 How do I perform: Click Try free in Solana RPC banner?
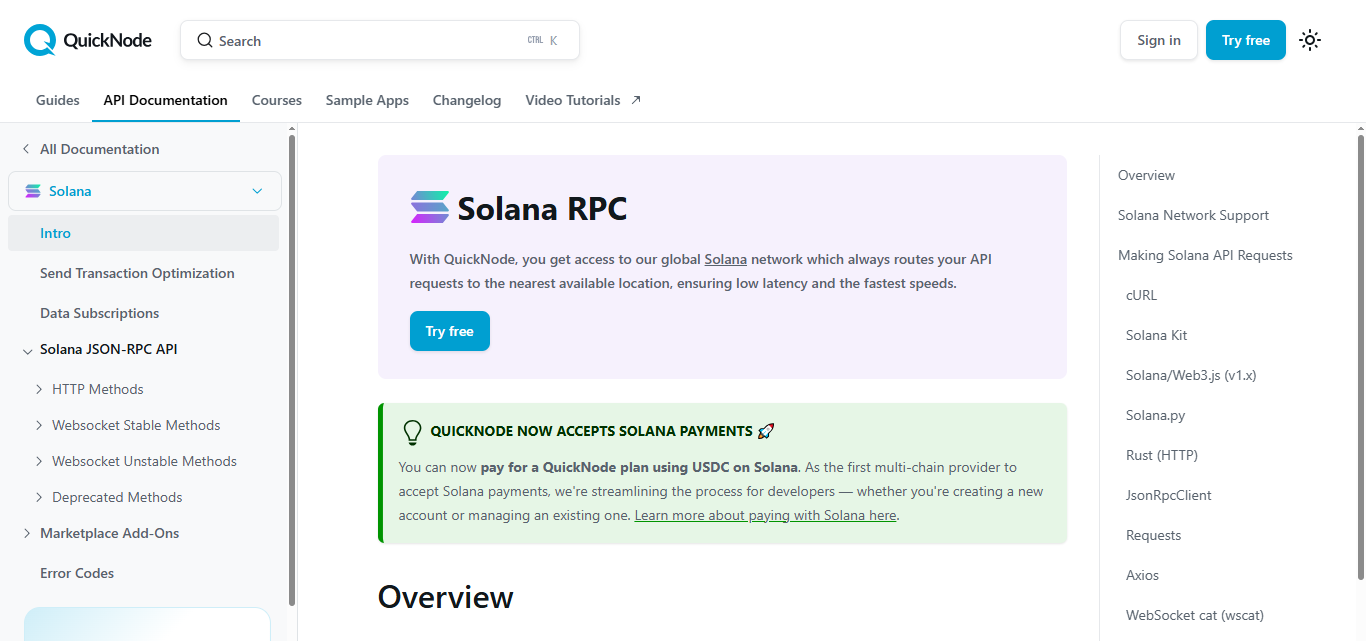[x=450, y=331]
